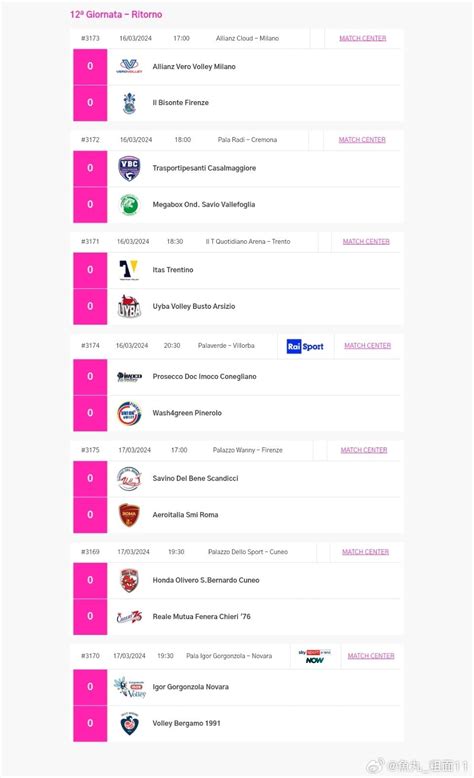Click the Wash4green Pinerolo round logo
This screenshot has height=778, width=474.
click(129, 413)
